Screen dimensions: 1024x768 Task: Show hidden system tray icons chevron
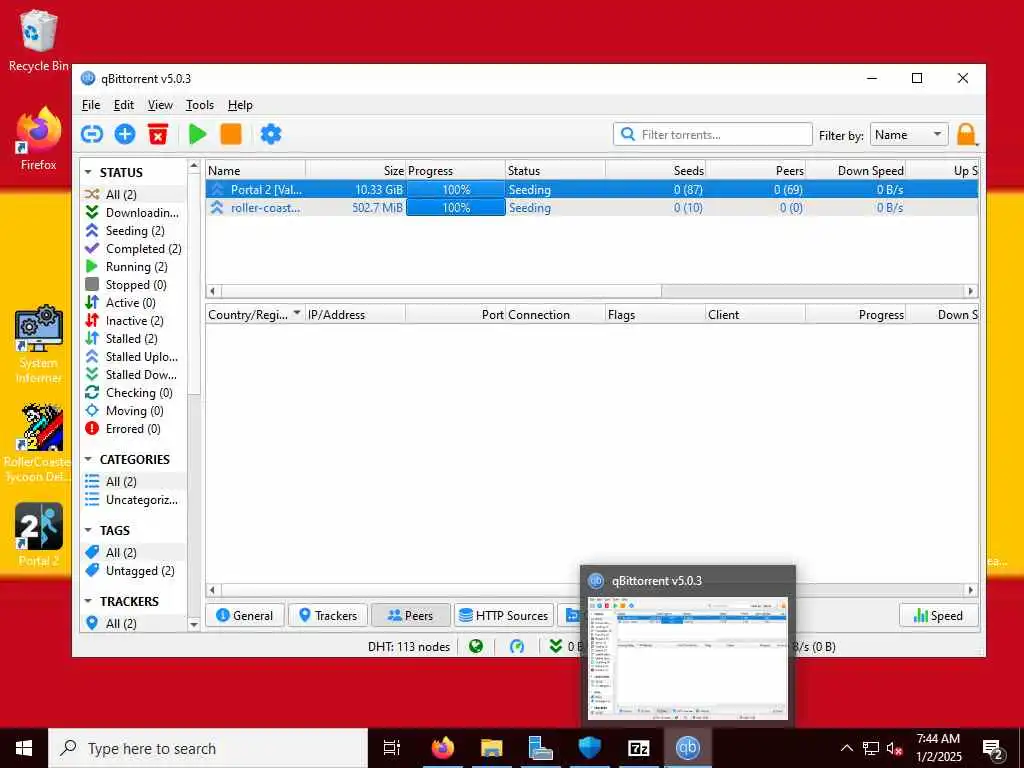846,748
